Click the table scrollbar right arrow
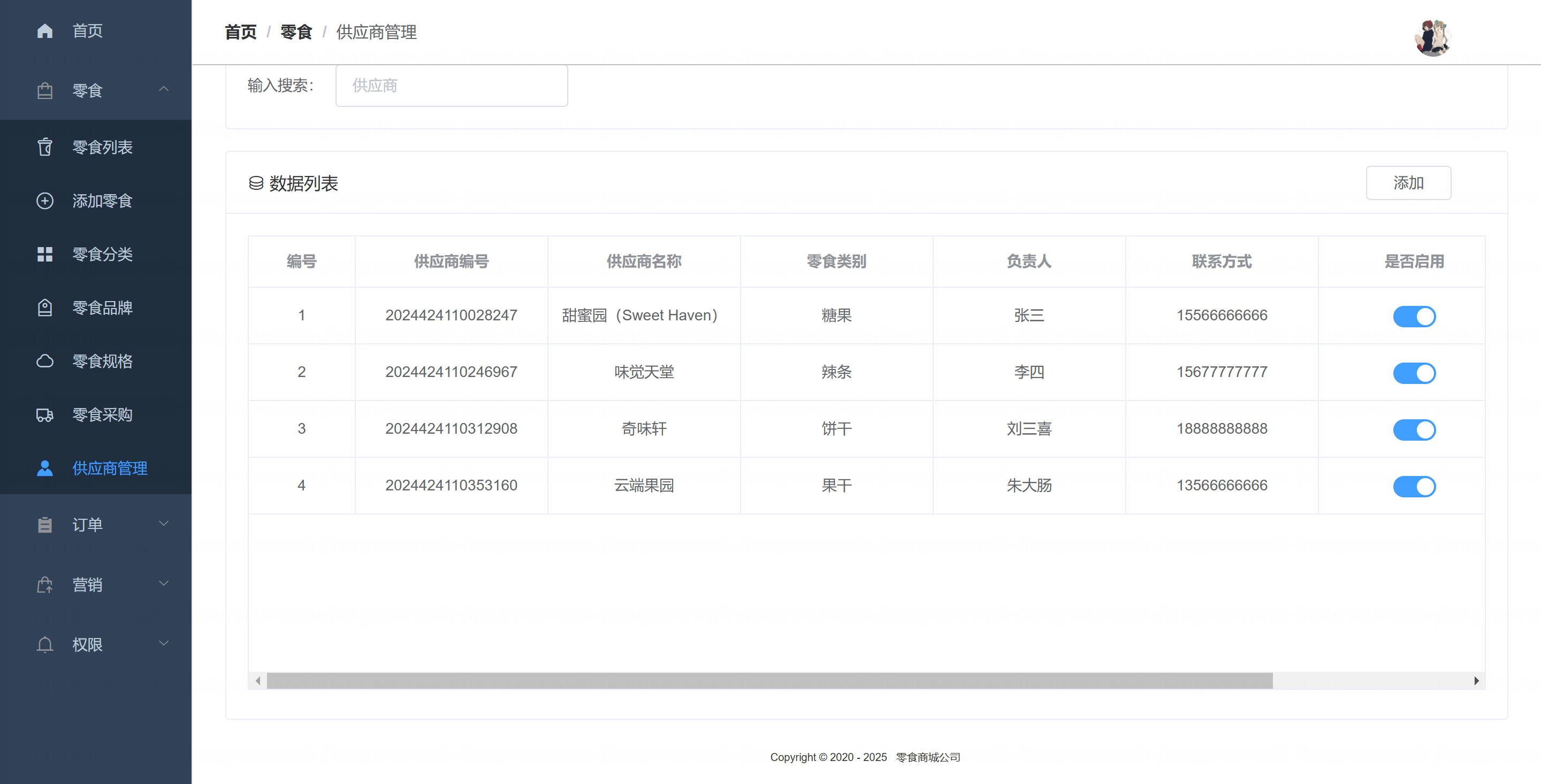 point(1476,681)
